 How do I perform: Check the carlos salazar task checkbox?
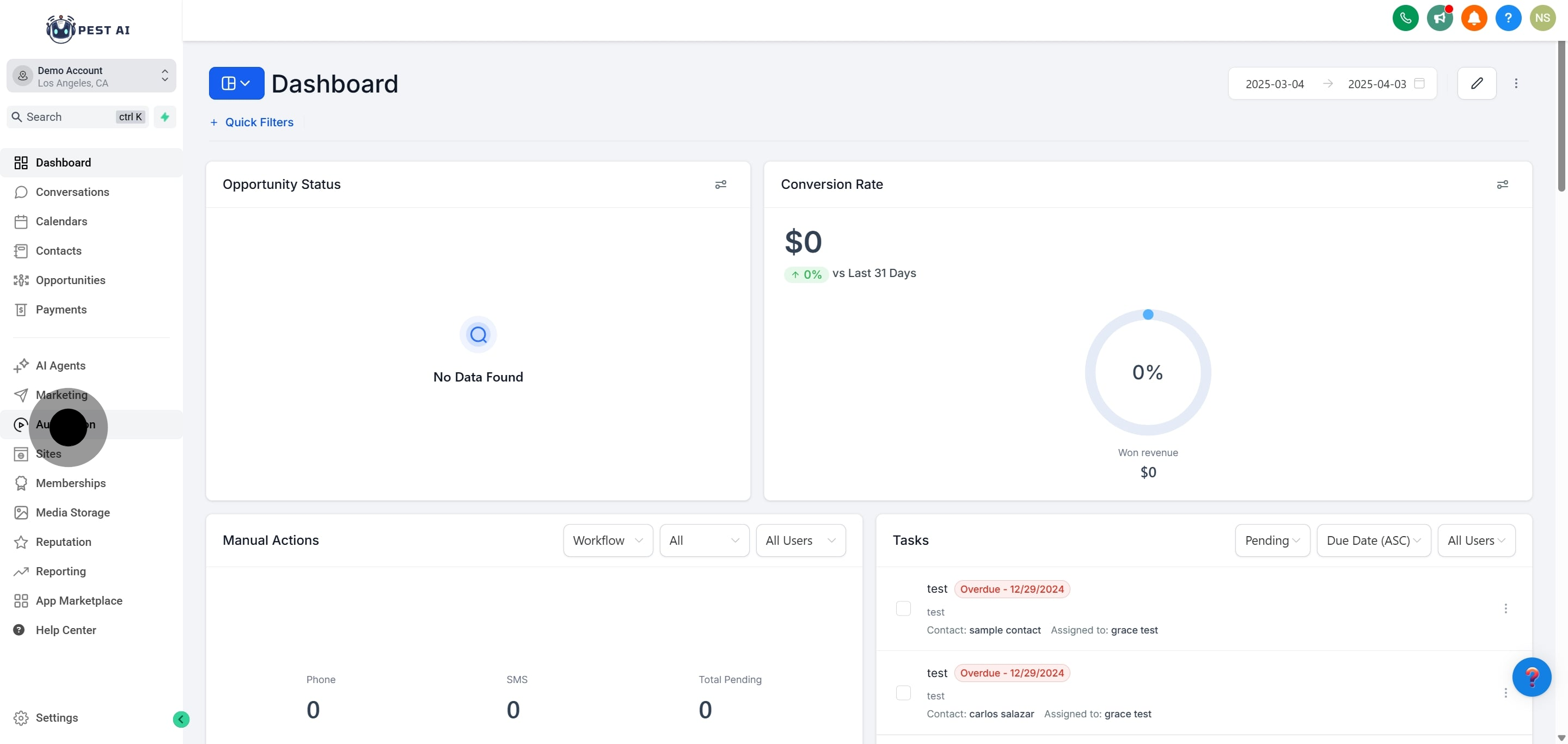click(903, 692)
